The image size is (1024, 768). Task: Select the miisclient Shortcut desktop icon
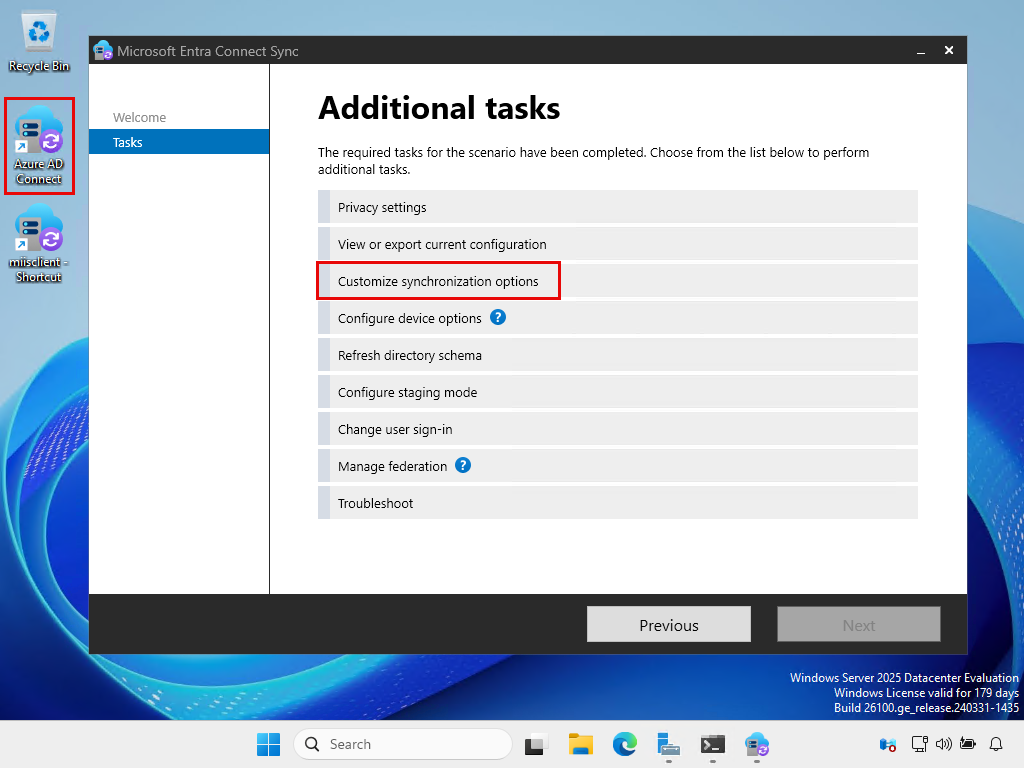39,244
